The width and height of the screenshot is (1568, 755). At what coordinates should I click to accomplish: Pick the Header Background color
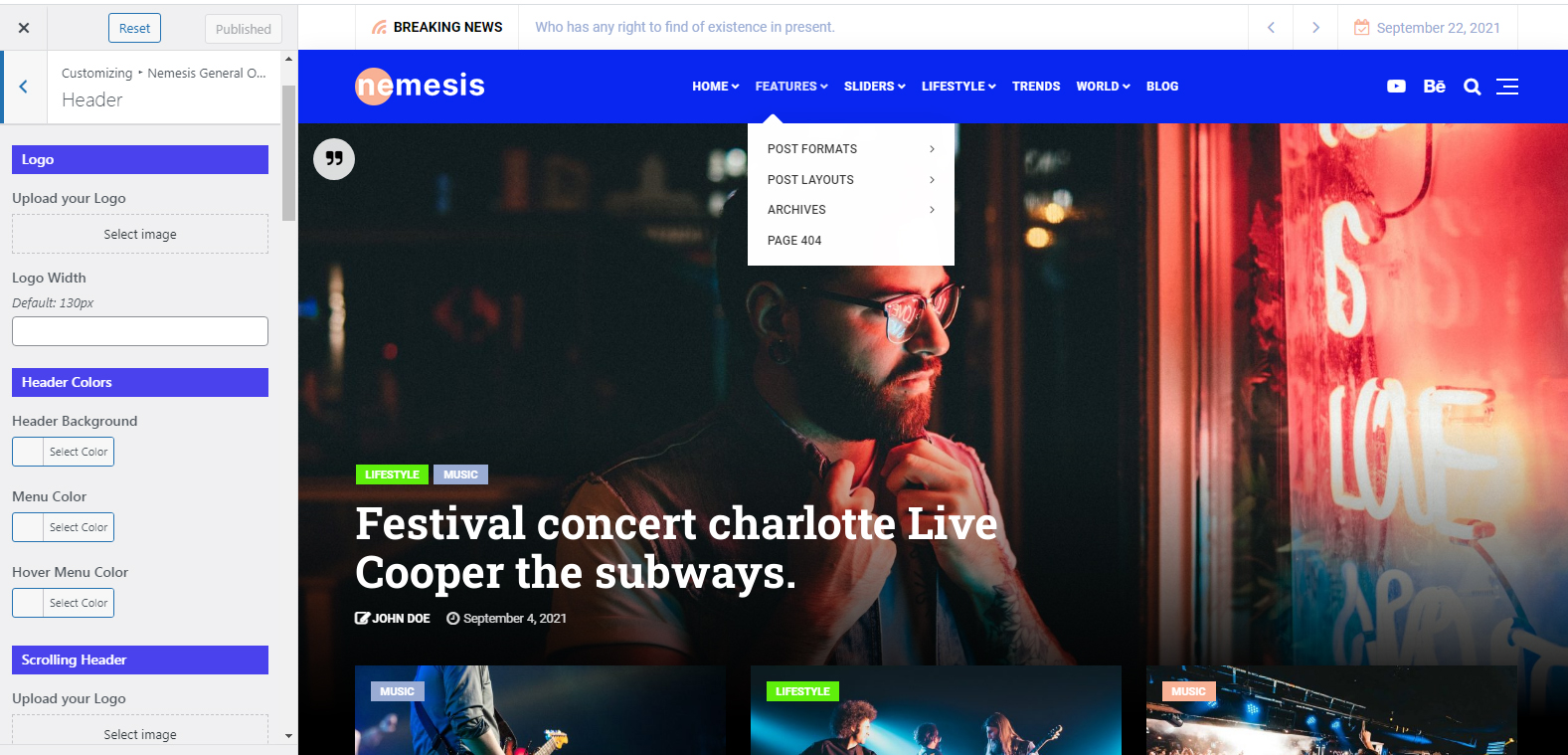[x=63, y=452]
